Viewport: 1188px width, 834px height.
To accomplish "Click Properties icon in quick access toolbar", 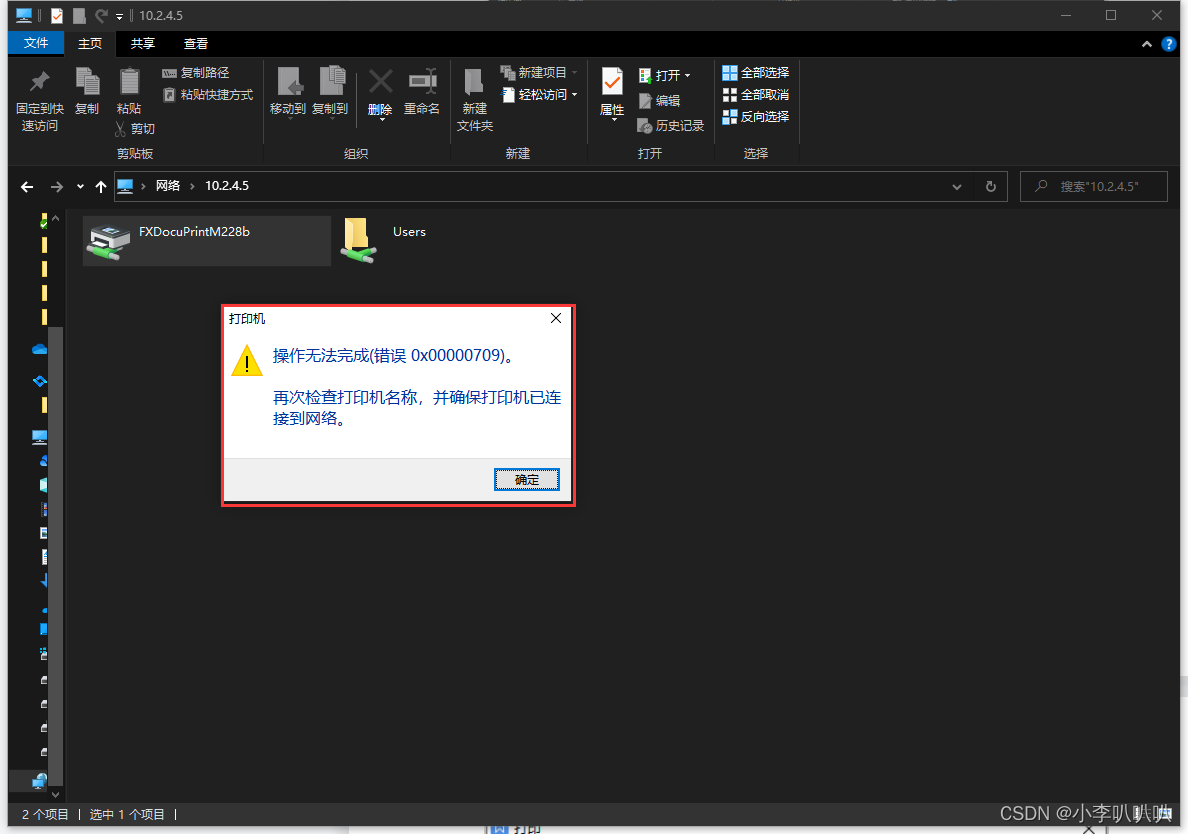I will click(57, 15).
